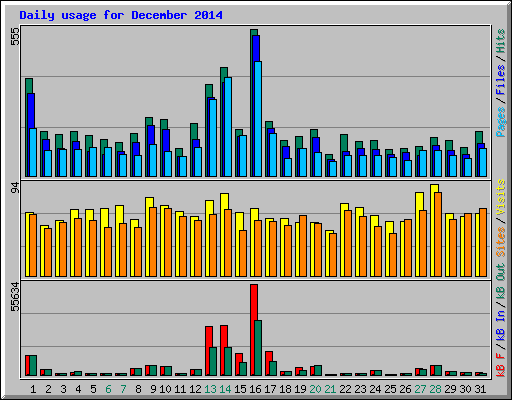Screen dimensions: 512x400
Task: Click x-axis day label "15"
Action: [x=240, y=389]
